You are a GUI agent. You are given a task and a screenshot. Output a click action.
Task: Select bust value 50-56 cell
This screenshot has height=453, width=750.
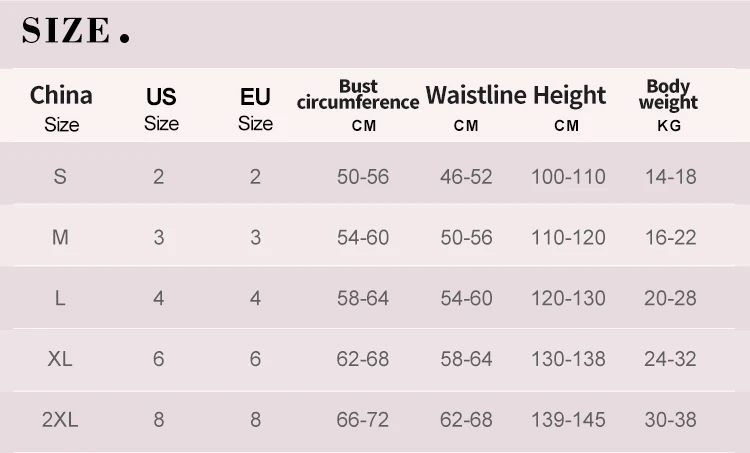[x=363, y=177]
